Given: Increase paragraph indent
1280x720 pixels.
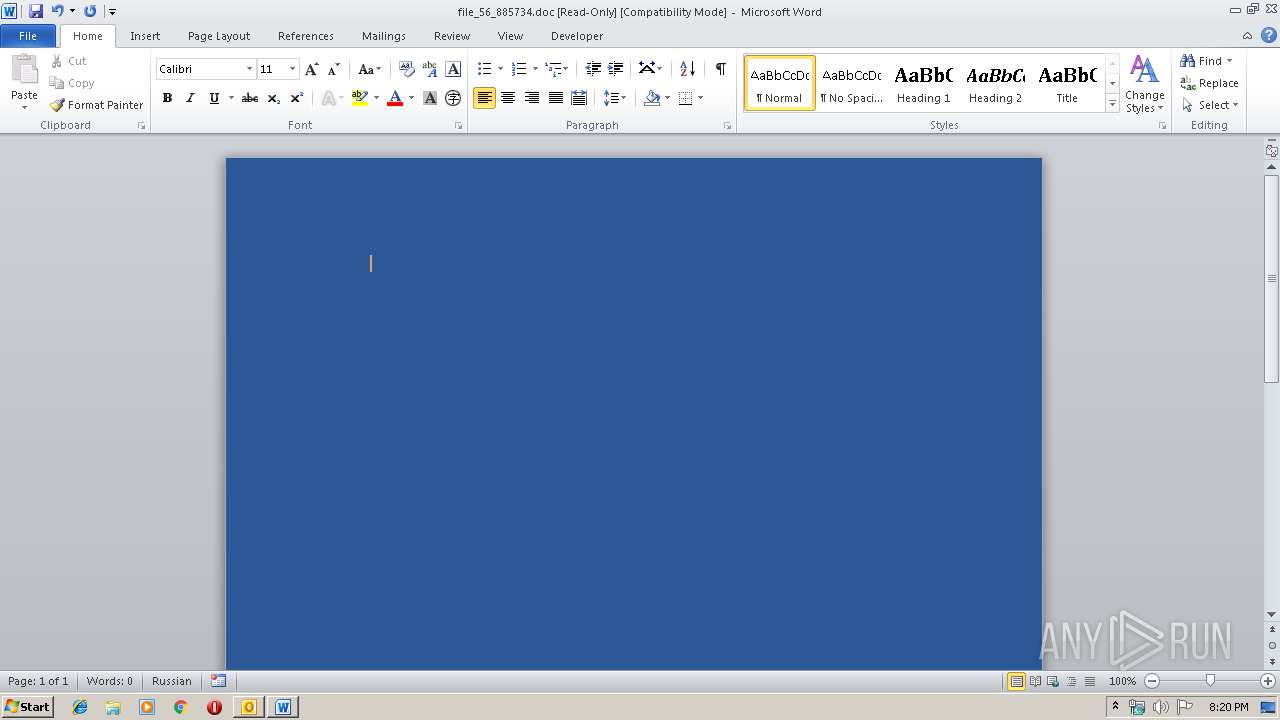Looking at the screenshot, I should point(616,69).
